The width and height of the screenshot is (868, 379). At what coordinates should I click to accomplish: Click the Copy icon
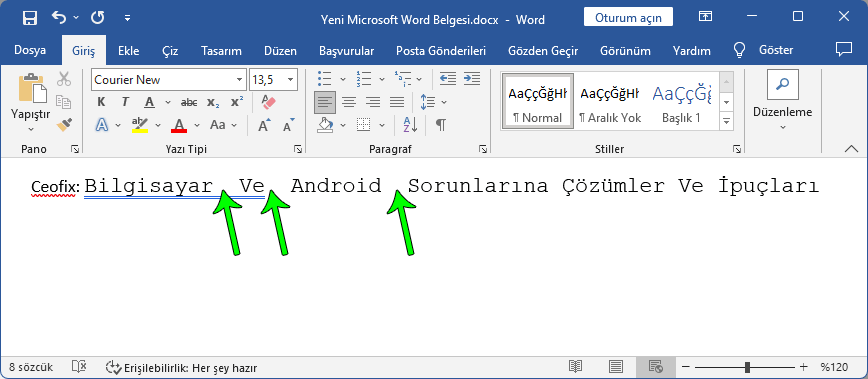tap(64, 102)
